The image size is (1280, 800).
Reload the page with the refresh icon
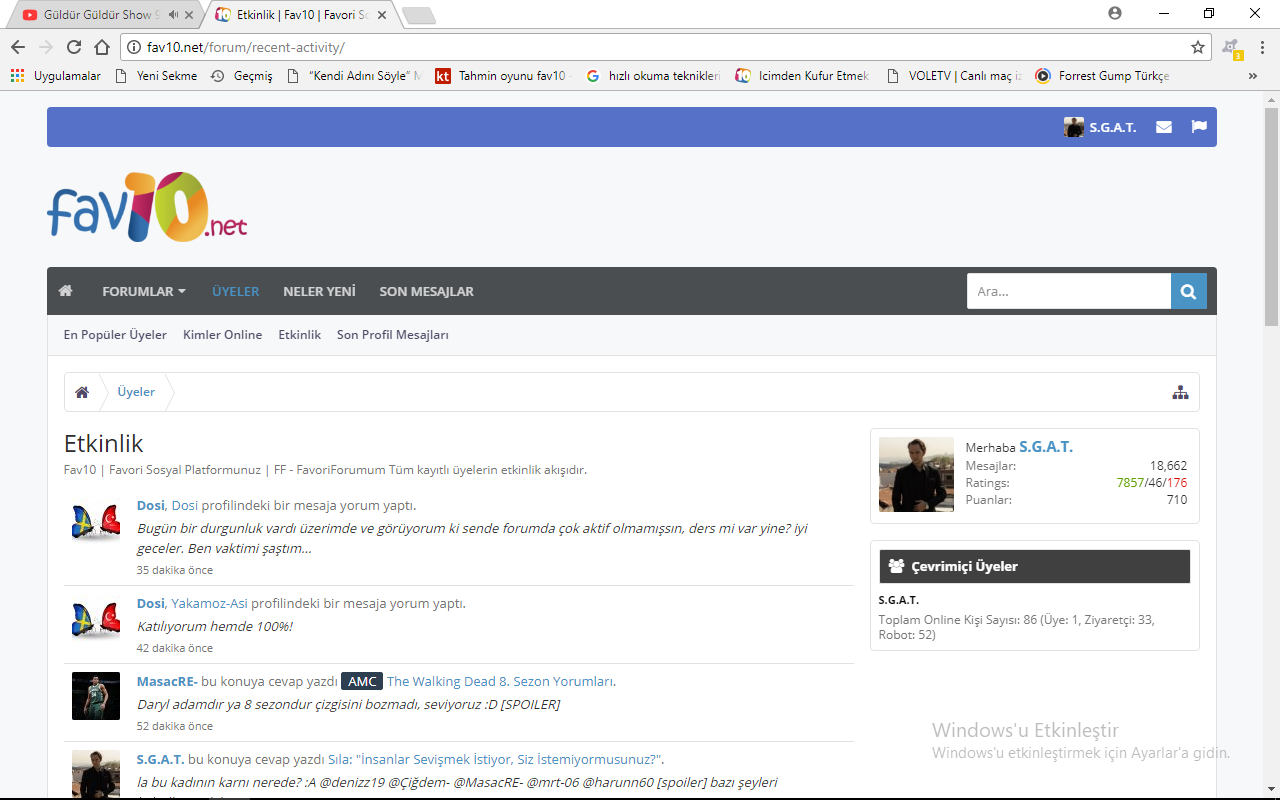74,47
